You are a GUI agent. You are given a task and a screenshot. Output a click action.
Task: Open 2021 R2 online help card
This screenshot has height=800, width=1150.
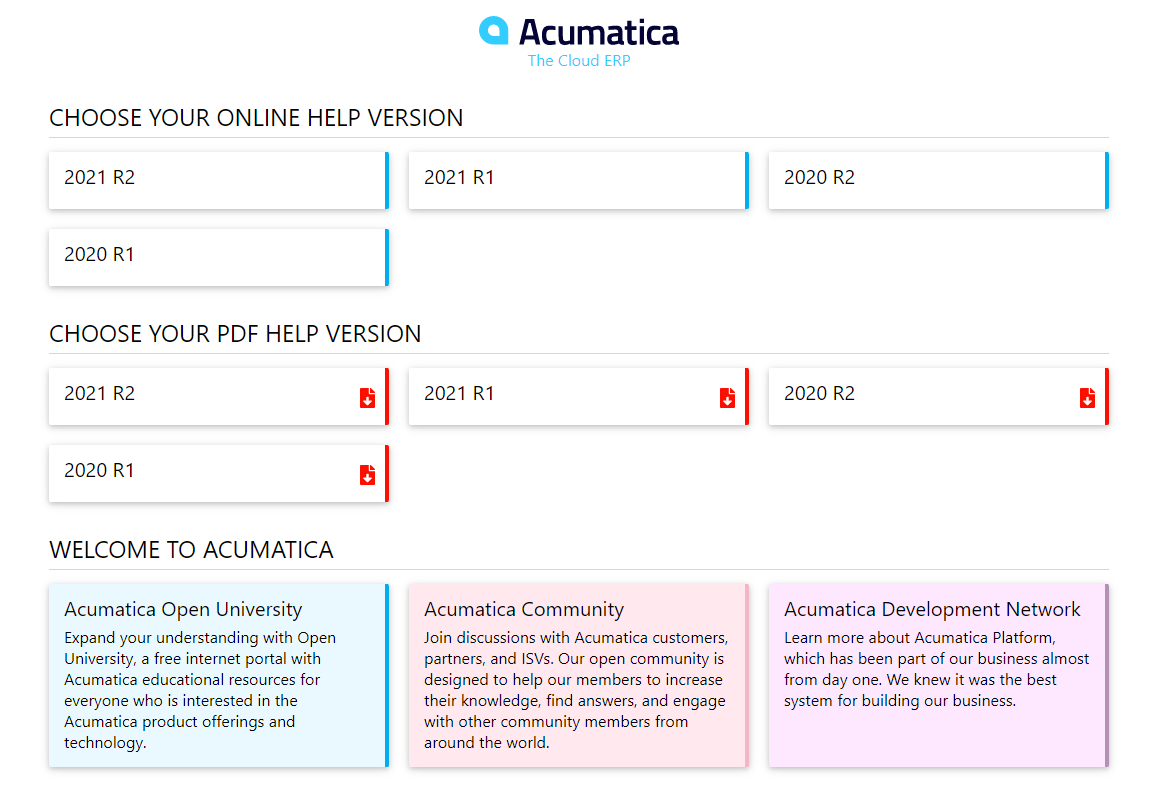[219, 180]
